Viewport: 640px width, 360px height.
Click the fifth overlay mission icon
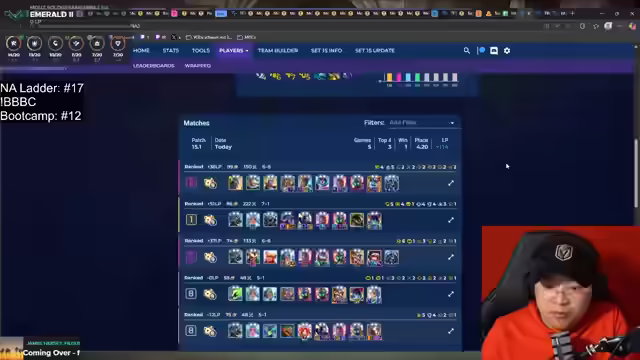97,43
